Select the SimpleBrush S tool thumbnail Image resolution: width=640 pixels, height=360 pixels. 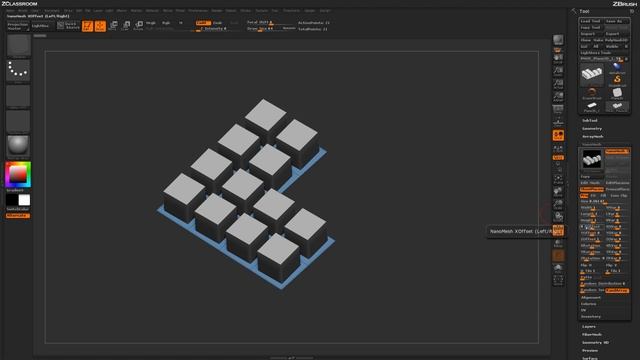point(617,80)
